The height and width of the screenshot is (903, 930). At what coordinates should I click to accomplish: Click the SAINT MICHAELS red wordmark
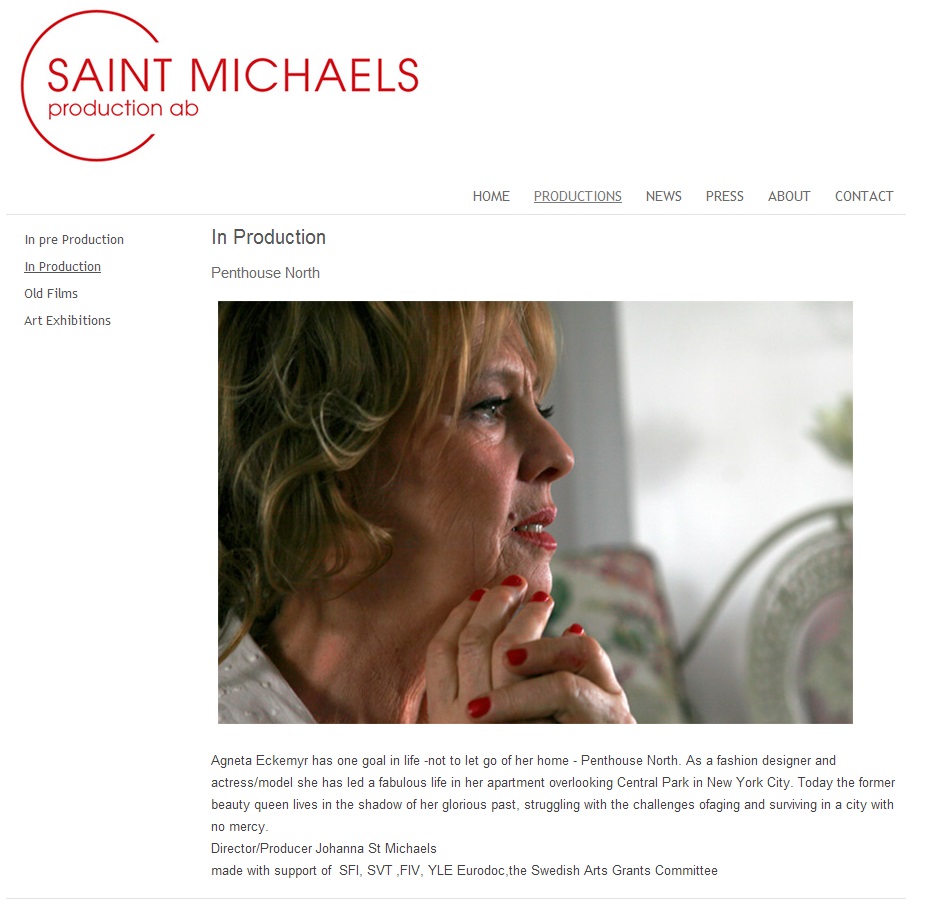(232, 76)
